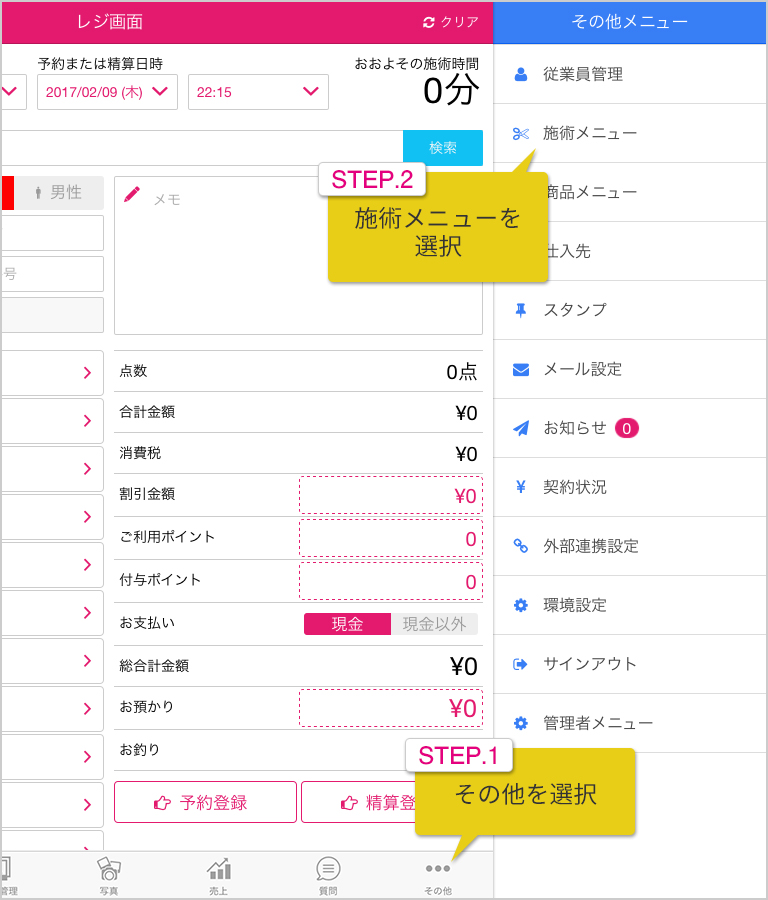Open お知らせ paper plane icon
The image size is (768, 900).
tap(521, 428)
